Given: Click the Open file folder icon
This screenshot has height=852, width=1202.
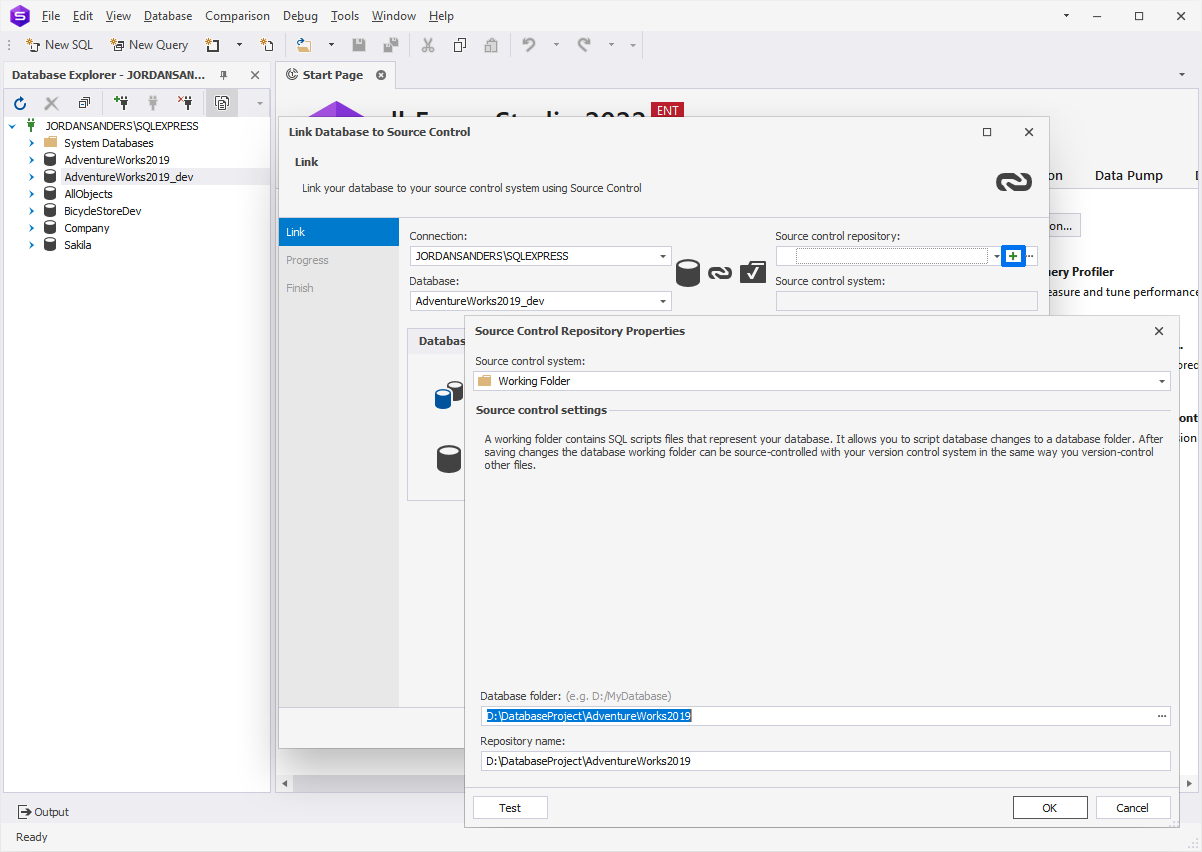Looking at the screenshot, I should point(305,45).
